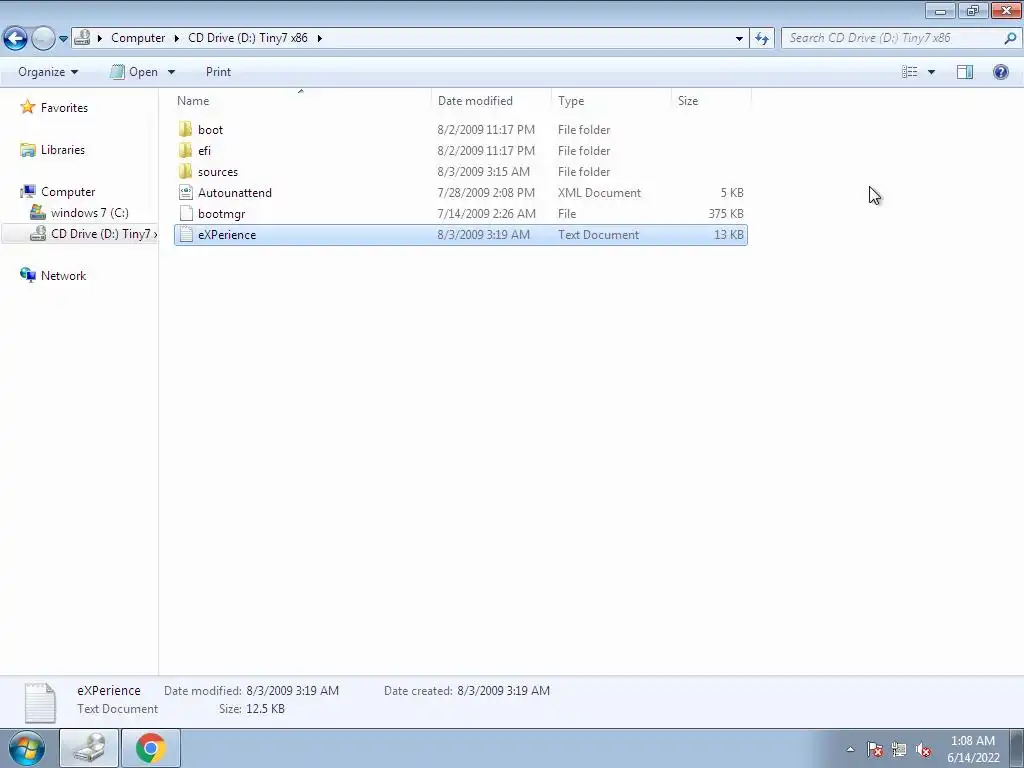Select the sources folder
This screenshot has width=1024, height=768.
[460, 172]
